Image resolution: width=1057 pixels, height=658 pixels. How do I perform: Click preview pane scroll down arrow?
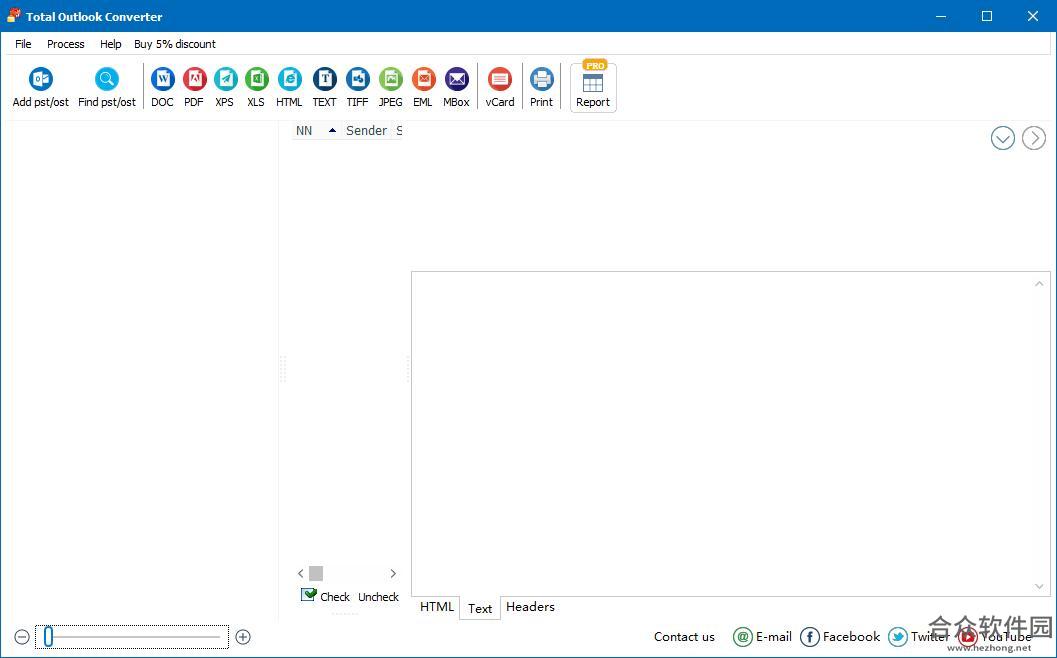click(1039, 586)
